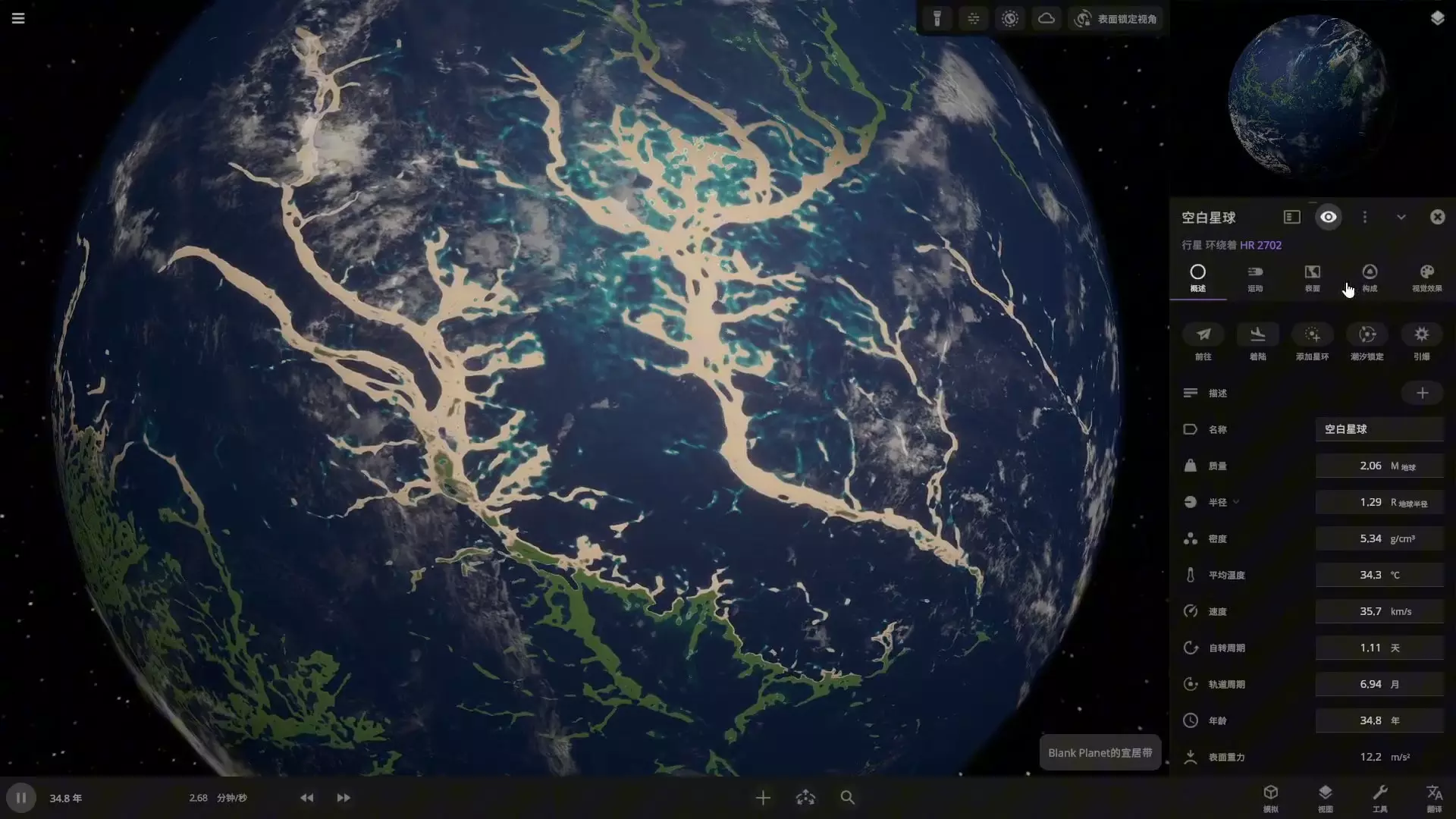Click the 密度 density icon
Image resolution: width=1456 pixels, height=819 pixels.
tap(1191, 538)
